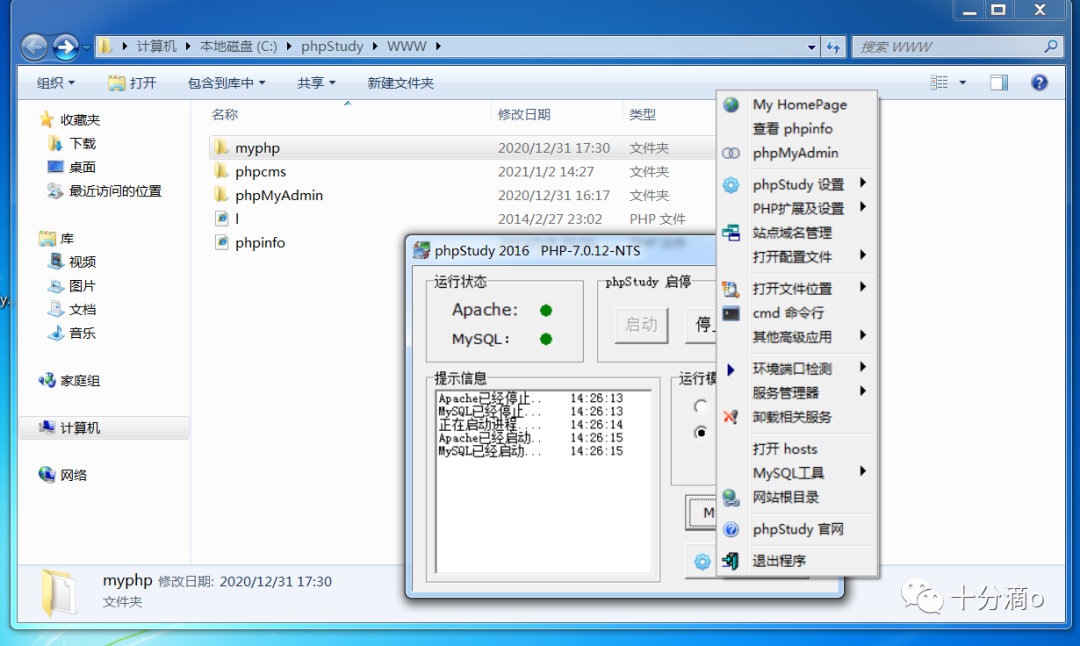Viewport: 1080px width, 646px height.
Task: Click the WWW breadcrumb in address bar
Action: [406, 46]
